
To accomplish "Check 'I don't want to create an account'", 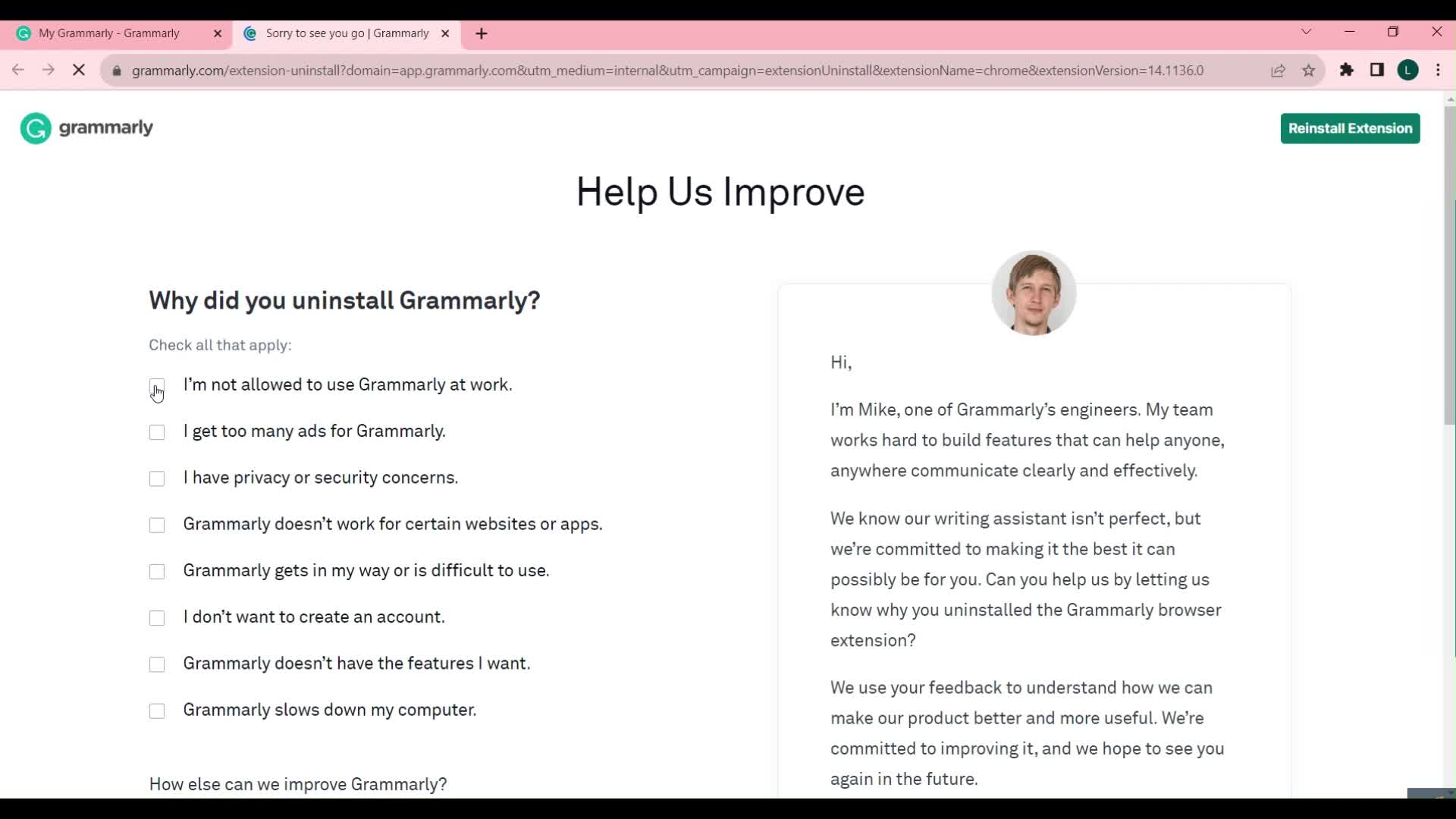I will point(157,618).
